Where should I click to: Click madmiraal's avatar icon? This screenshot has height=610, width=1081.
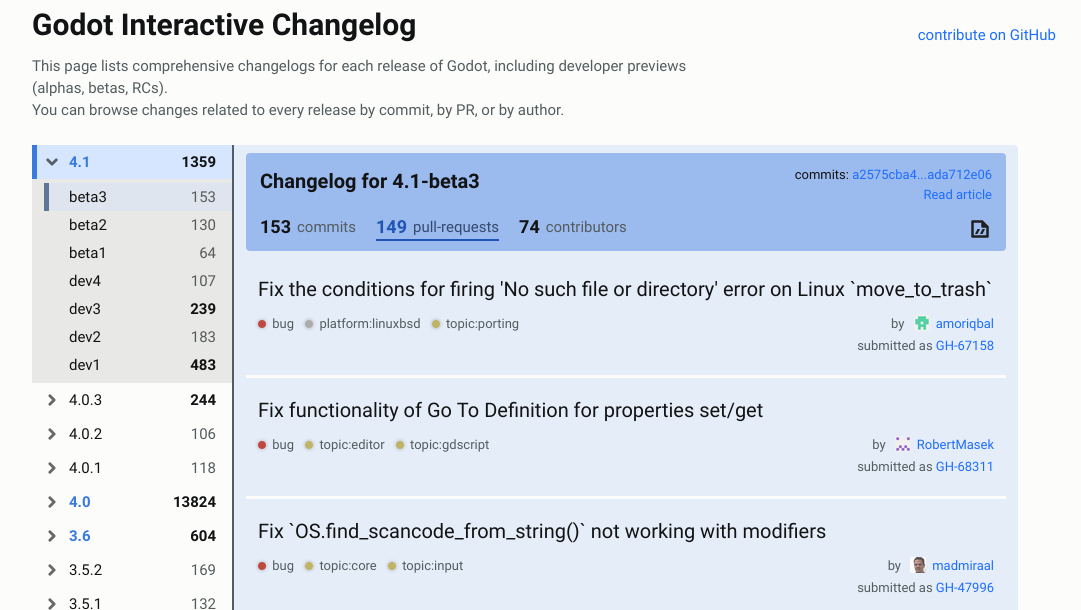(919, 565)
